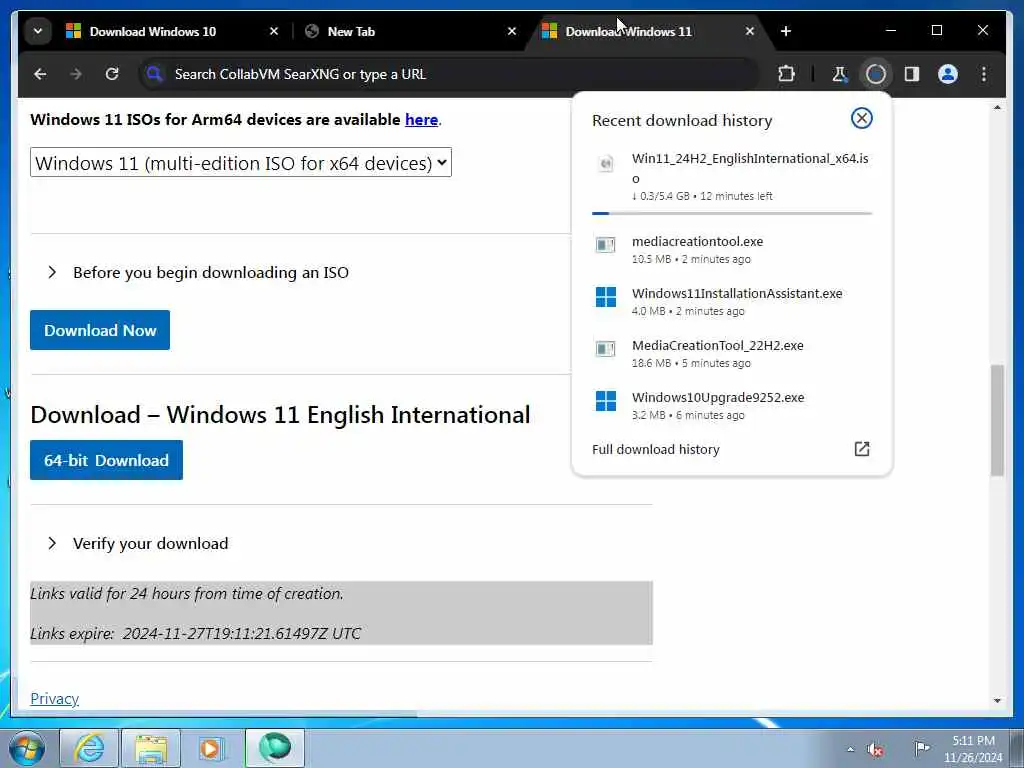The width and height of the screenshot is (1024, 768).
Task: Click the Download Now button
Action: [x=100, y=330]
